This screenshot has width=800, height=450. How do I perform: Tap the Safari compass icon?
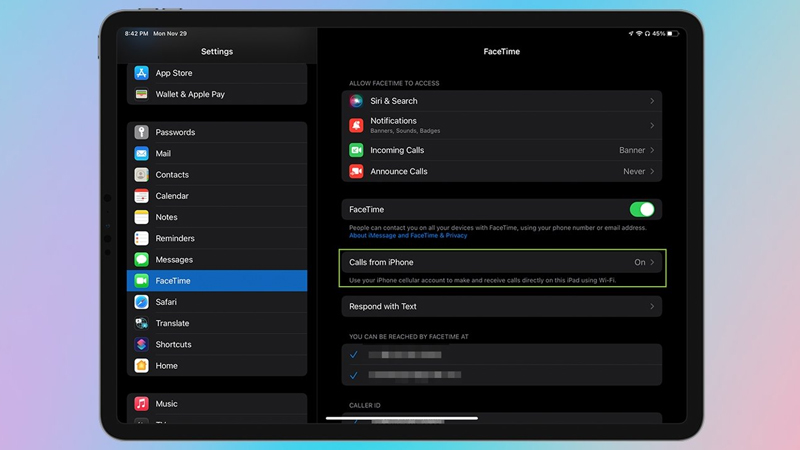141,302
